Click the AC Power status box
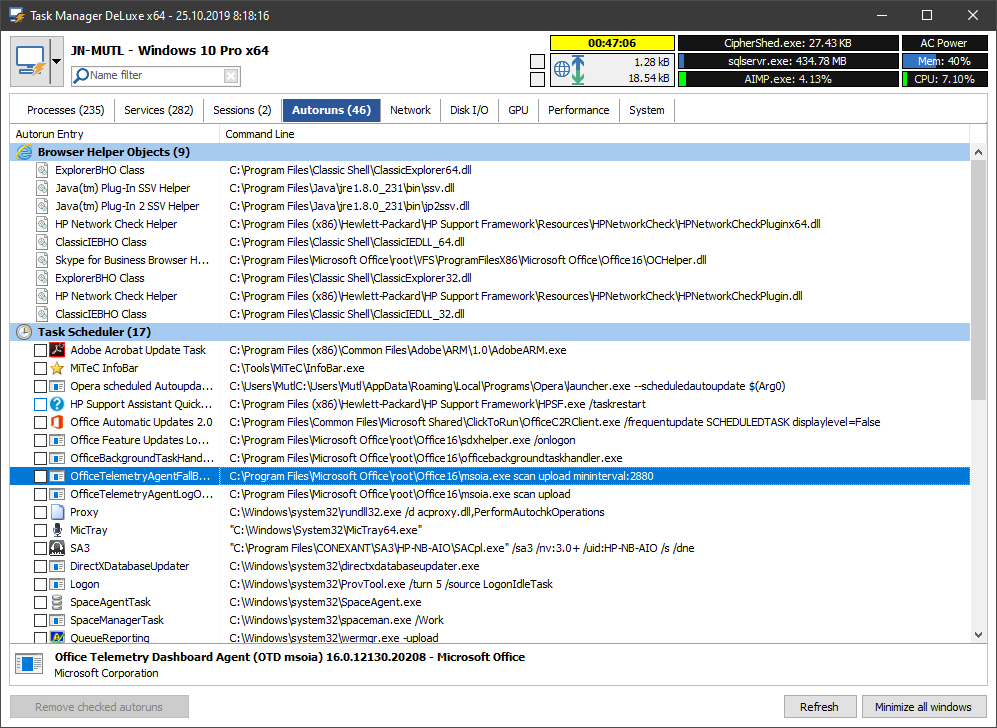 944,43
